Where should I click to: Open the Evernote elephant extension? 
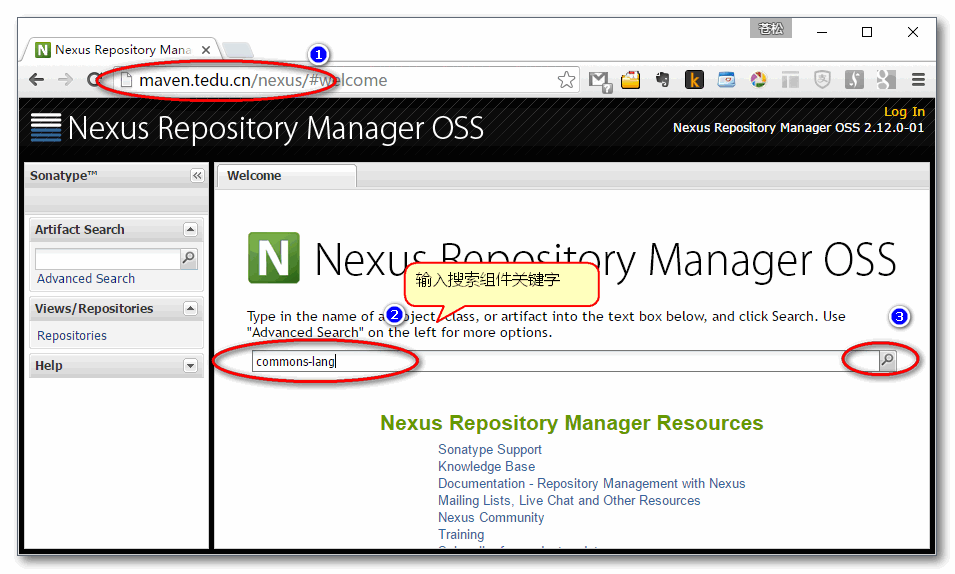(663, 80)
